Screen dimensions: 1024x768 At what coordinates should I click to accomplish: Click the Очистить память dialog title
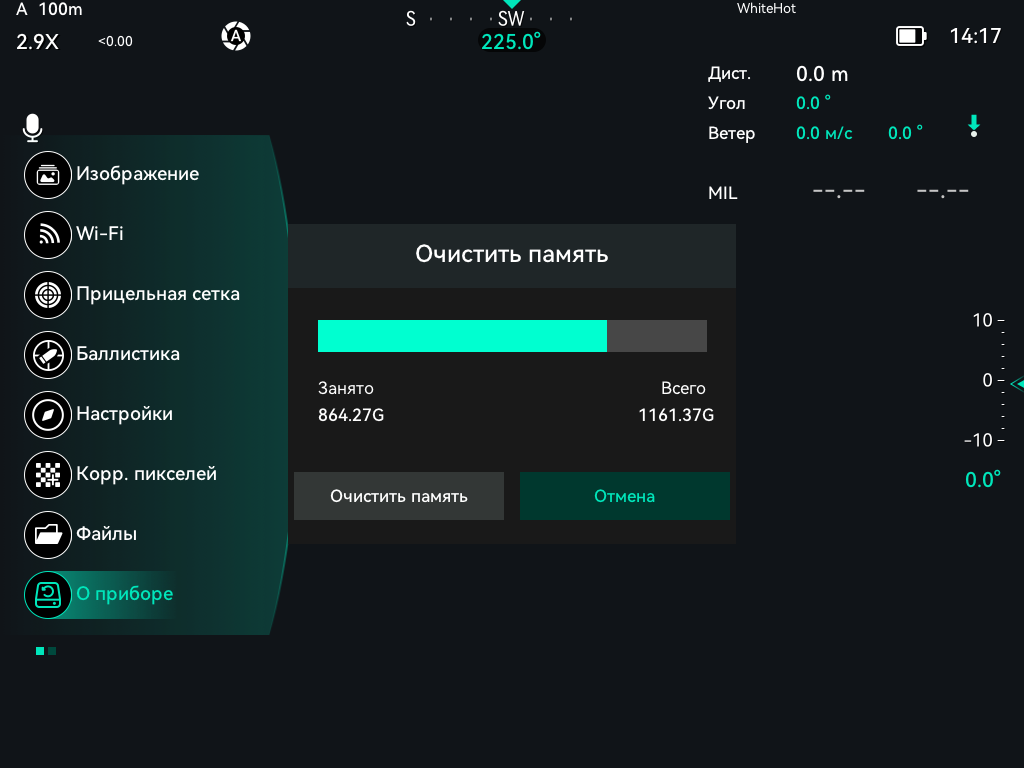[512, 254]
